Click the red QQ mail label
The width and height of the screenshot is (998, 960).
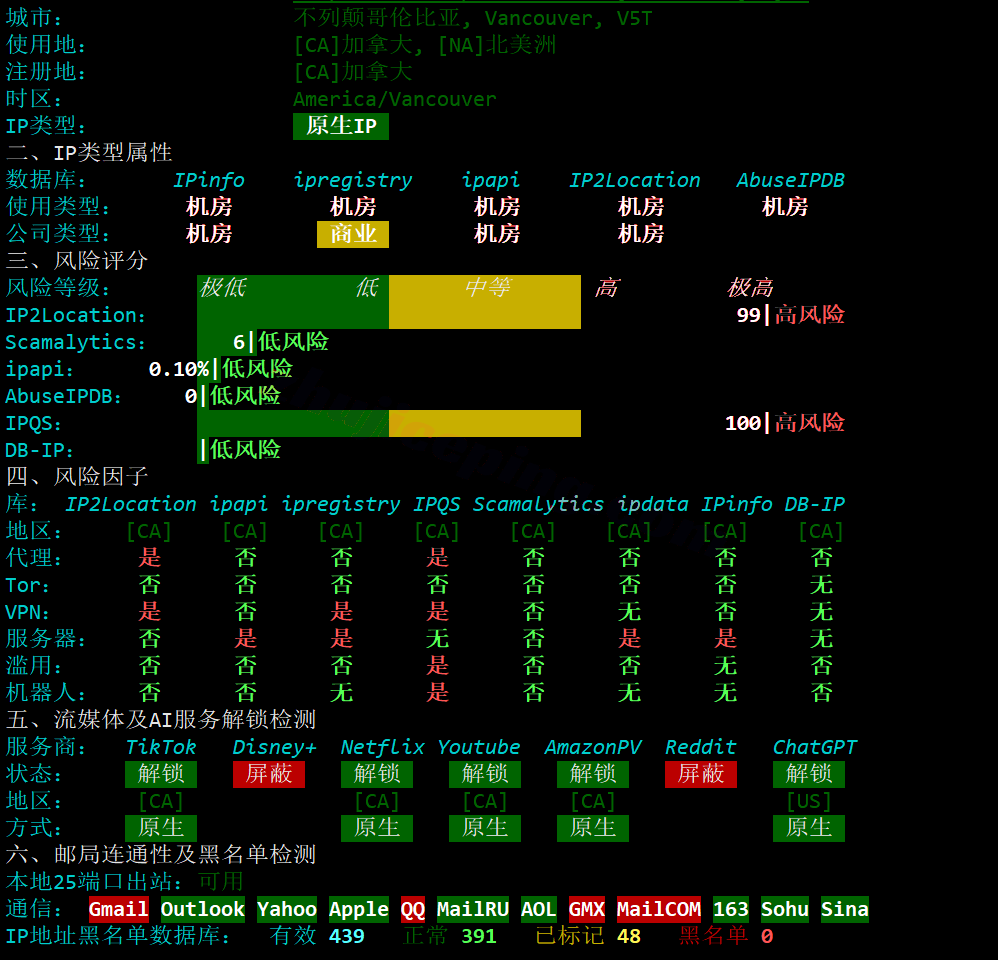coord(412,909)
